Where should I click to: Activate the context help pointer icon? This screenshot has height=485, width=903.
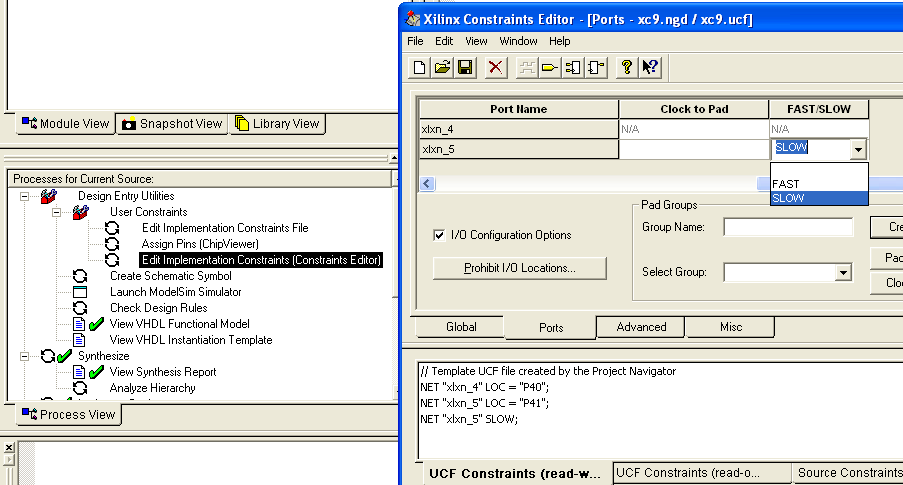(650, 67)
